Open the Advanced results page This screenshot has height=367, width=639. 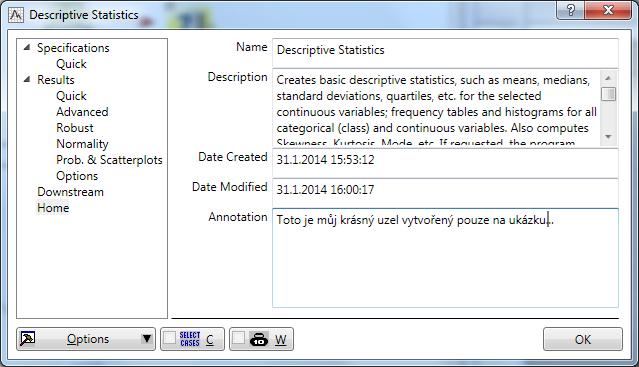(82, 112)
